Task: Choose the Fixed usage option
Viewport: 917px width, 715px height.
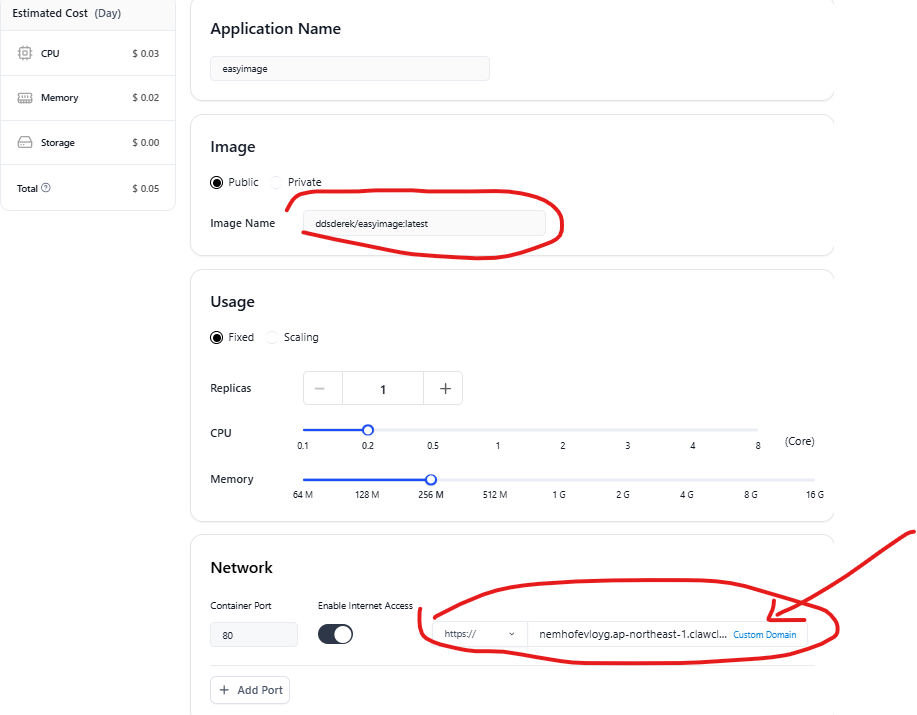Action: point(216,337)
